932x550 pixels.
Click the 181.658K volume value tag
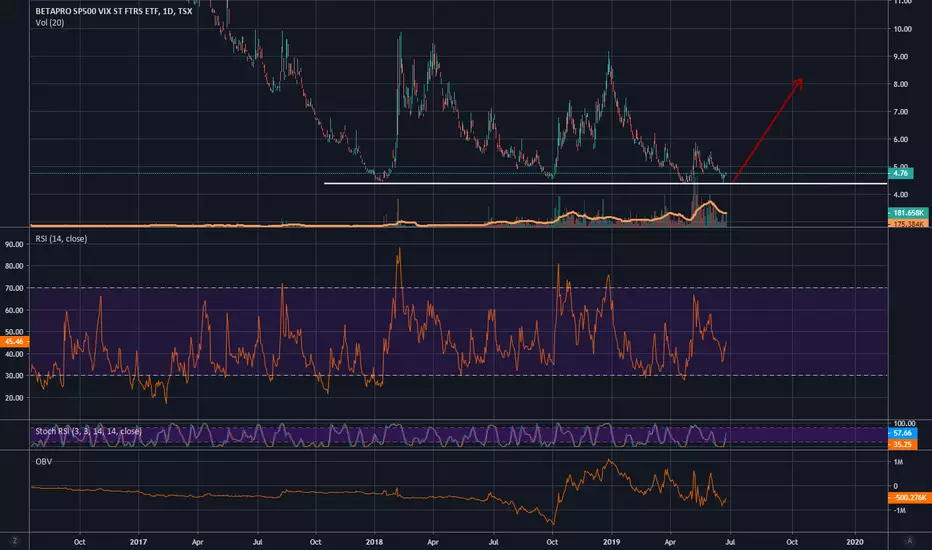pos(908,213)
